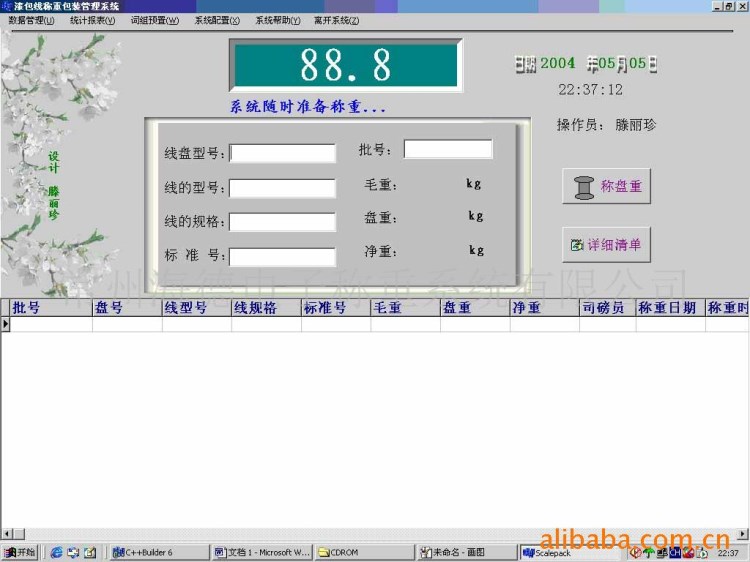
Task: Focus the 线的型号 text box
Action: (282, 188)
